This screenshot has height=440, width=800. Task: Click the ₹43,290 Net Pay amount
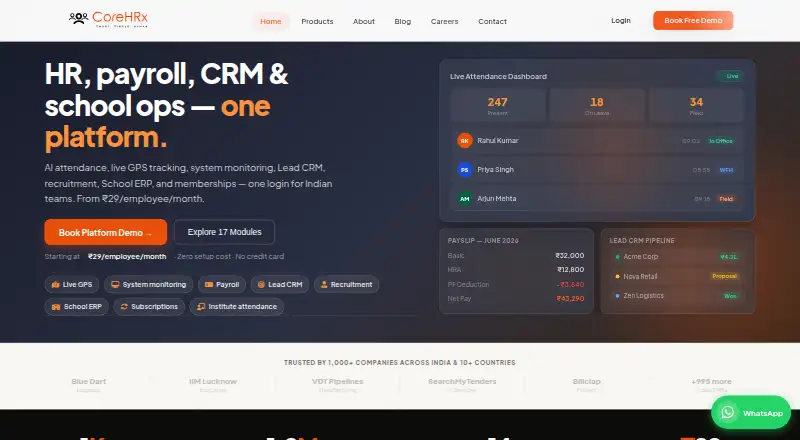pyautogui.click(x=570, y=299)
